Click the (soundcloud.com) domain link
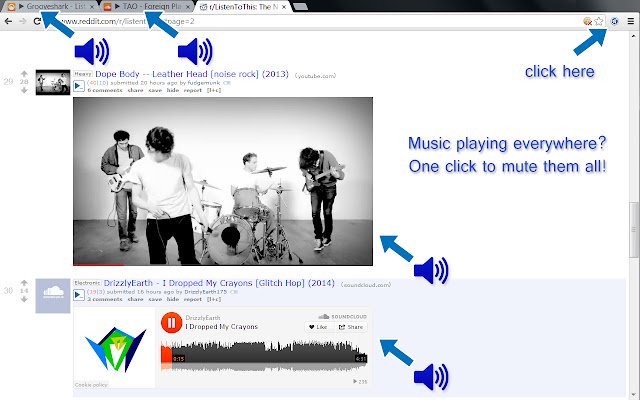Viewport: 640px width, 400px height. tap(366, 285)
